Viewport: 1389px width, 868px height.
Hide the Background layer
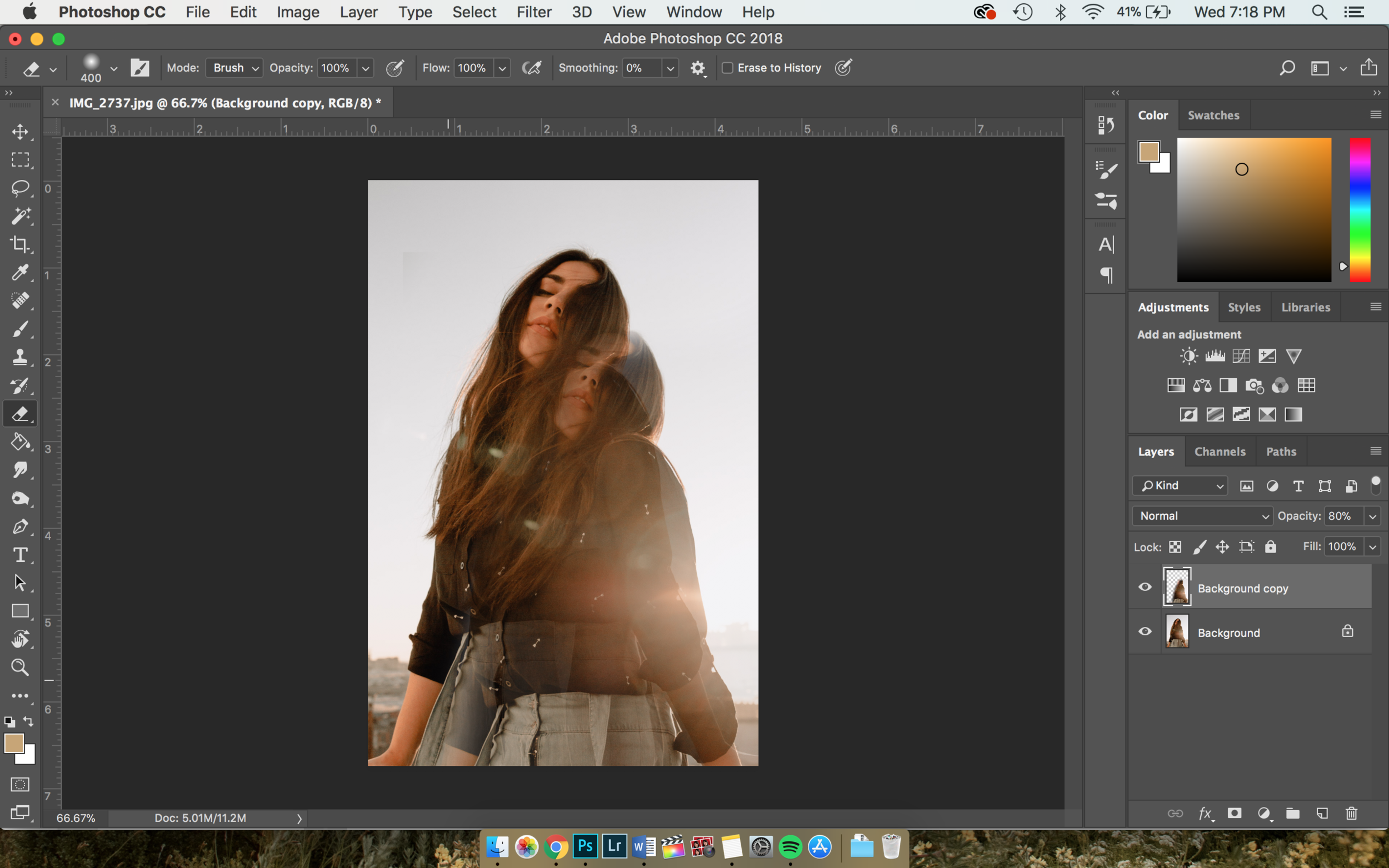[1145, 631]
